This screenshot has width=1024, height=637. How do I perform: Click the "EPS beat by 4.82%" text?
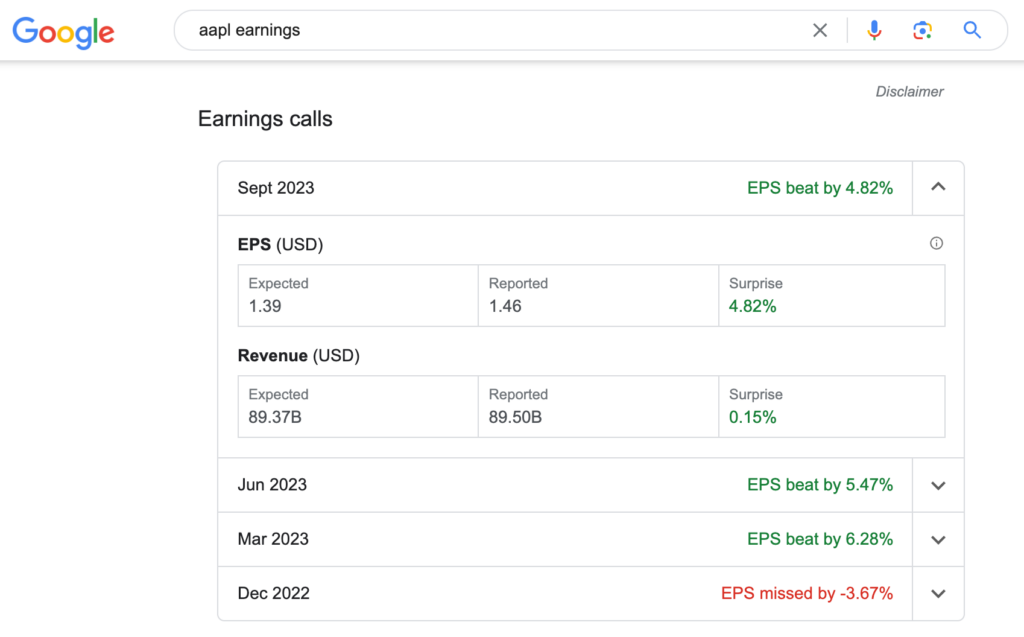click(x=820, y=188)
